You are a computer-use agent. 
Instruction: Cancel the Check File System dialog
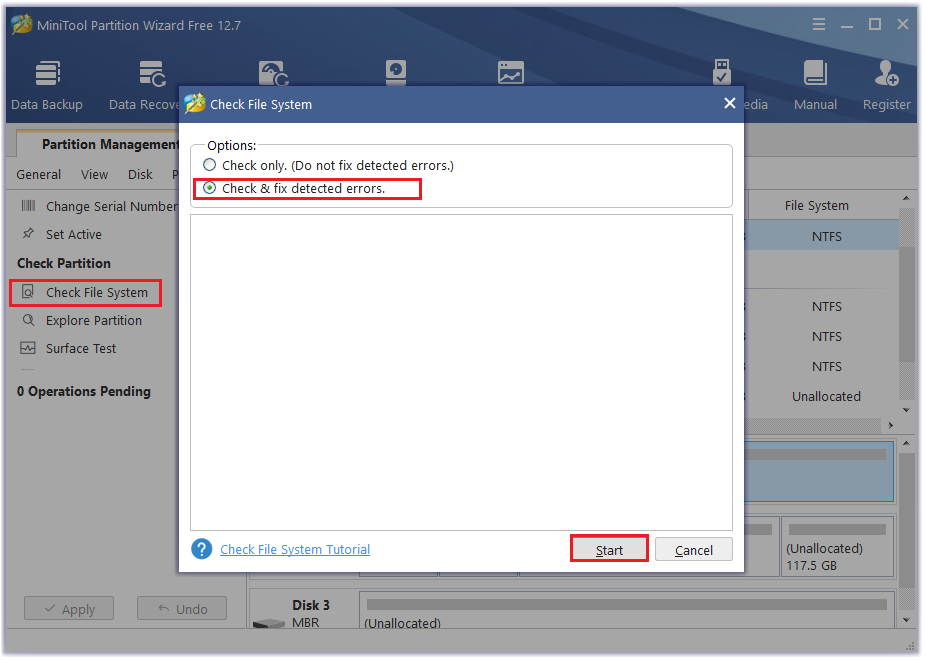[x=694, y=550]
